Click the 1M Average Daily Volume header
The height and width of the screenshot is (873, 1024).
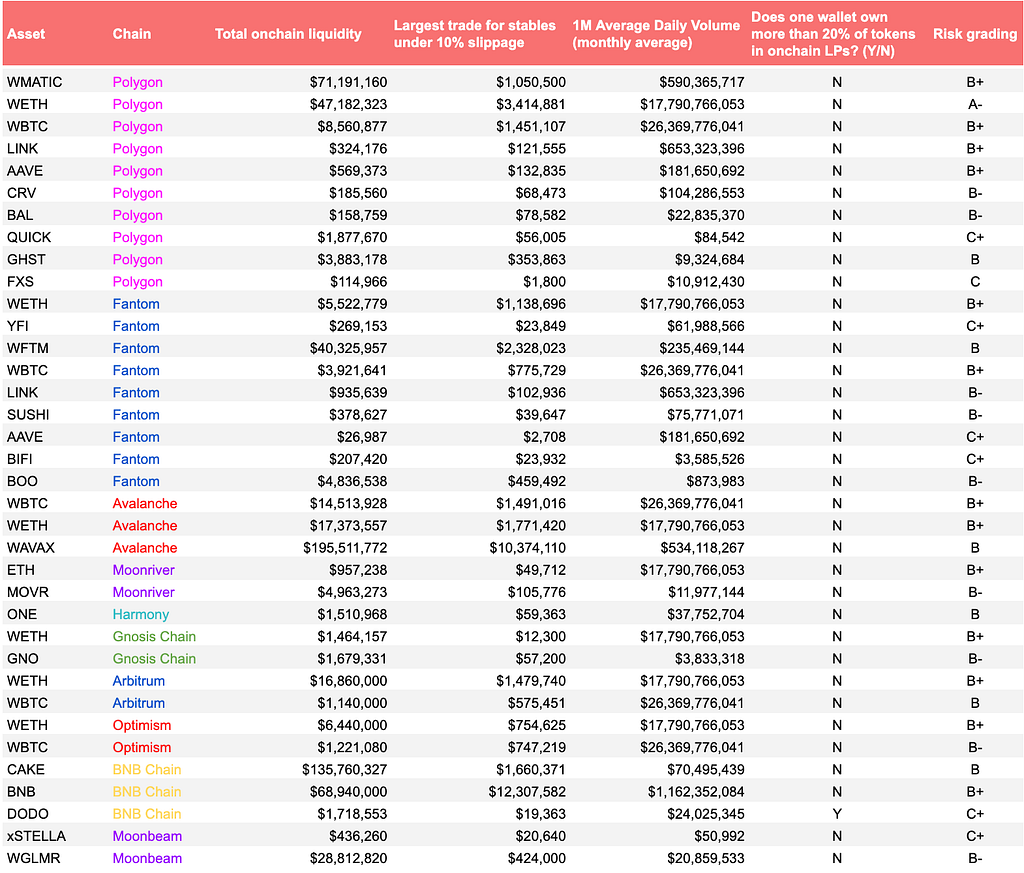coord(656,34)
